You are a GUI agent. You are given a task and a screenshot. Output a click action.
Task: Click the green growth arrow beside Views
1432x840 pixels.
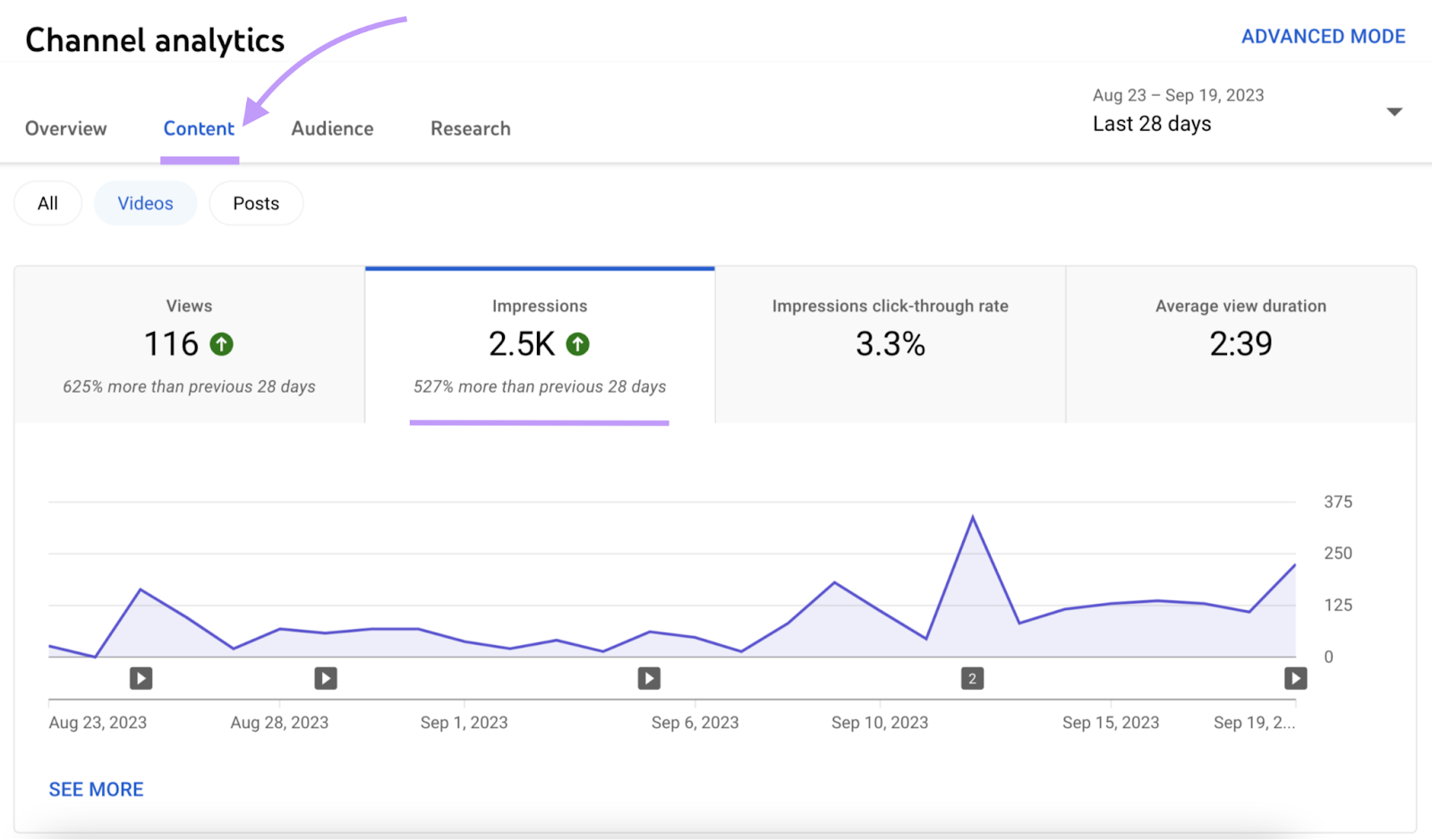click(222, 344)
